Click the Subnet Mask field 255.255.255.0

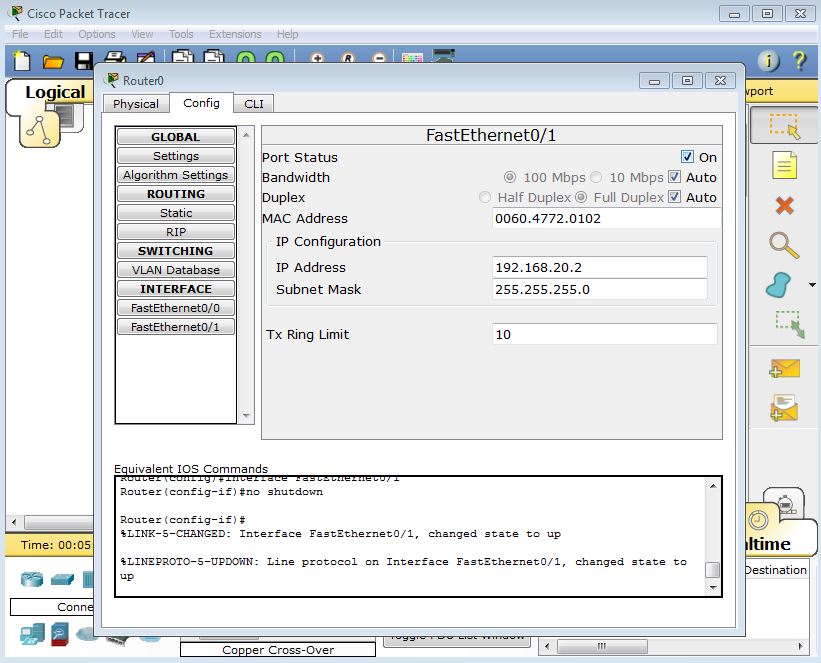pos(600,289)
